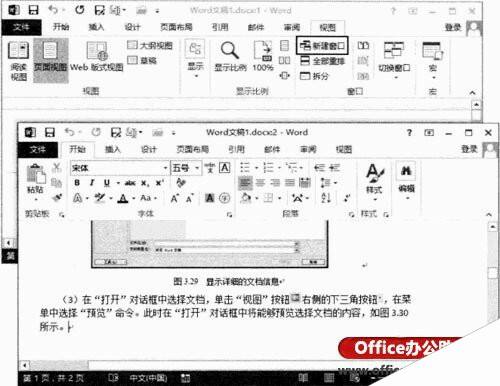Open font name dropdown showing 宋体
Screen dimensions: 500x386
(x=165, y=168)
